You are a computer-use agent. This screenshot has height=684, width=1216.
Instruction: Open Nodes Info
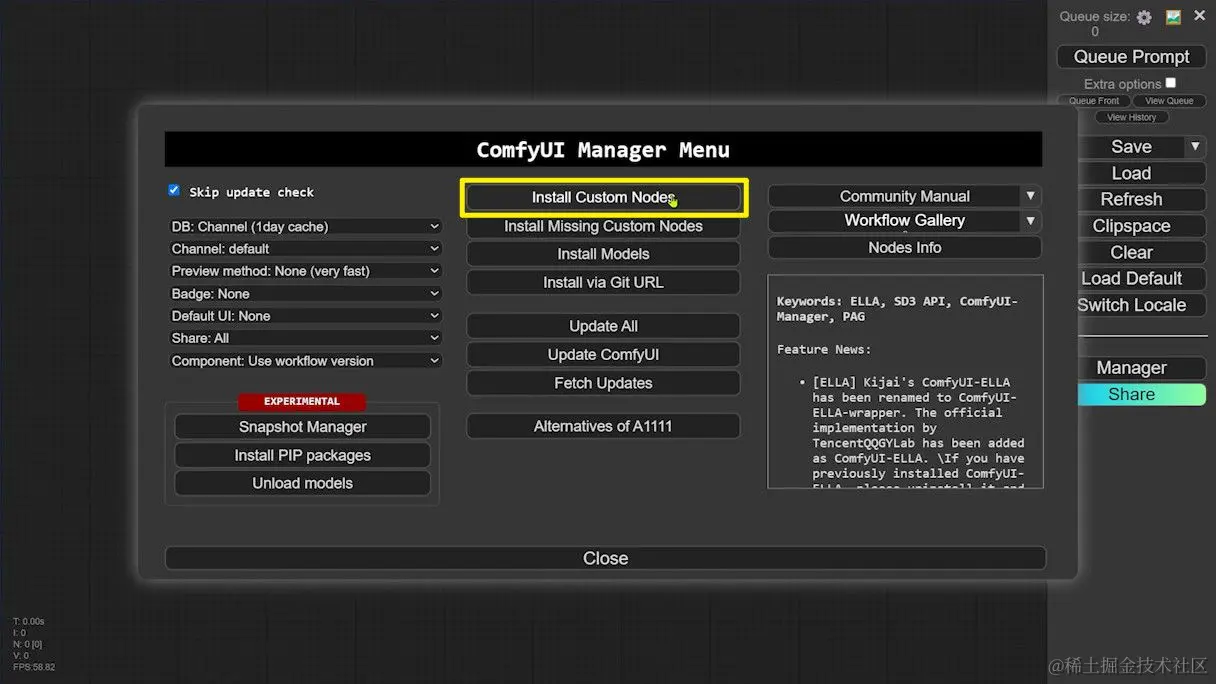pyautogui.click(x=905, y=247)
